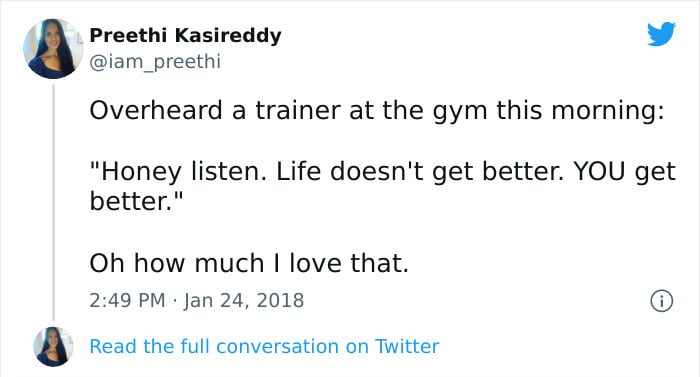Read the full conversation on Twitter
700x377 pixels.
coord(264,347)
